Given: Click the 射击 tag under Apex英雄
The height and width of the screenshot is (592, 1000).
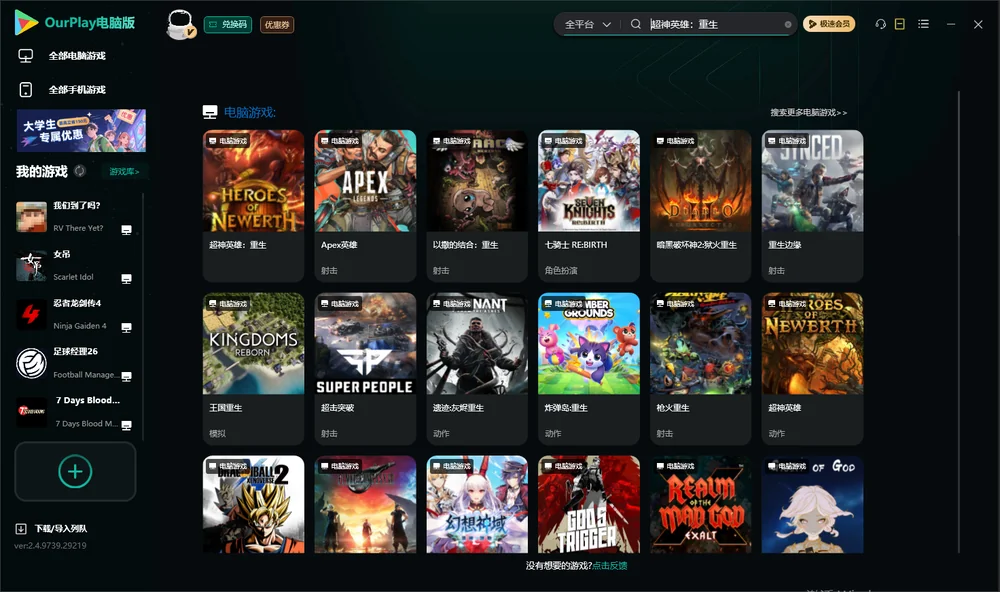Looking at the screenshot, I should coord(329,270).
